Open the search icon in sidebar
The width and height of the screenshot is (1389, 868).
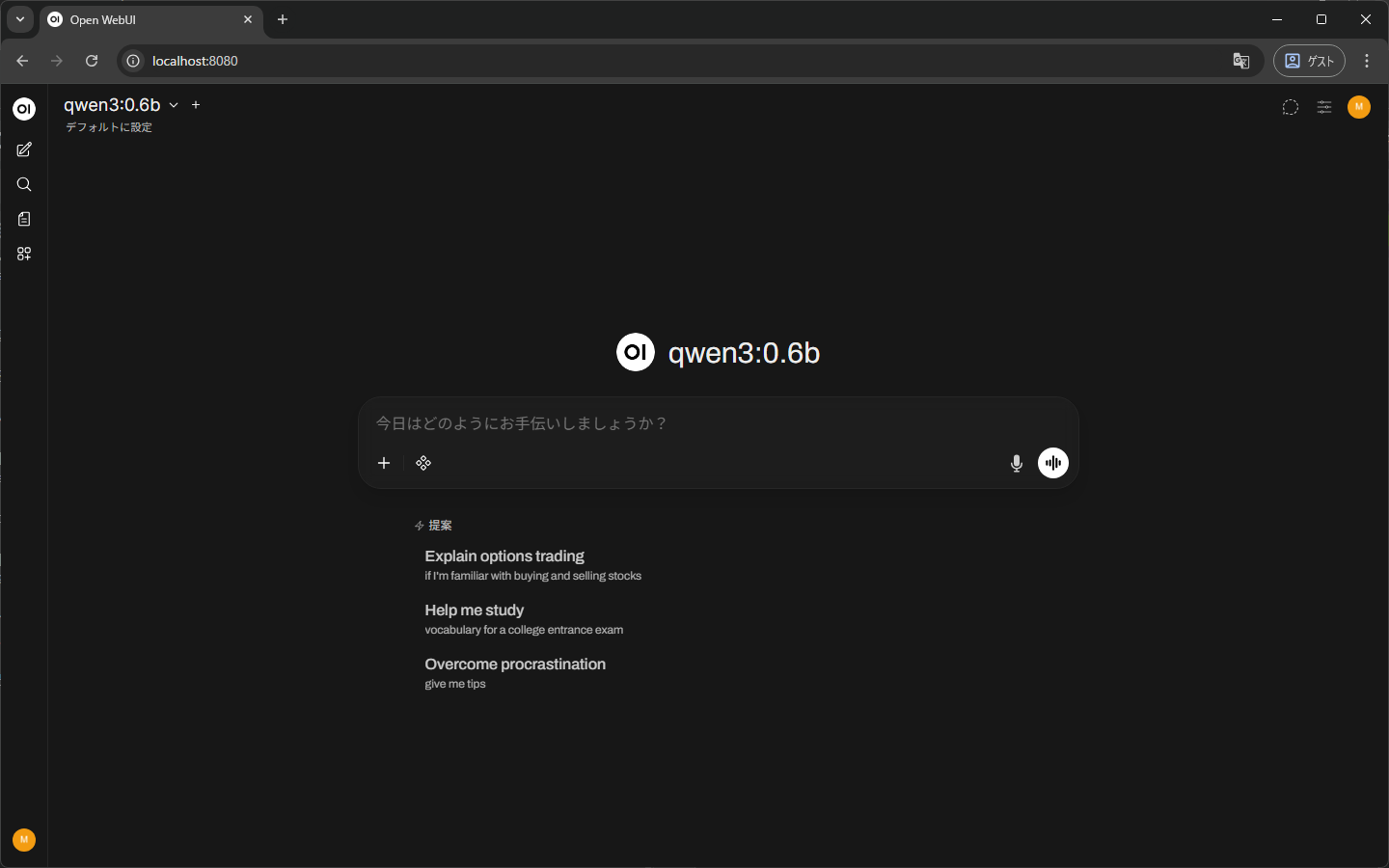[24, 184]
